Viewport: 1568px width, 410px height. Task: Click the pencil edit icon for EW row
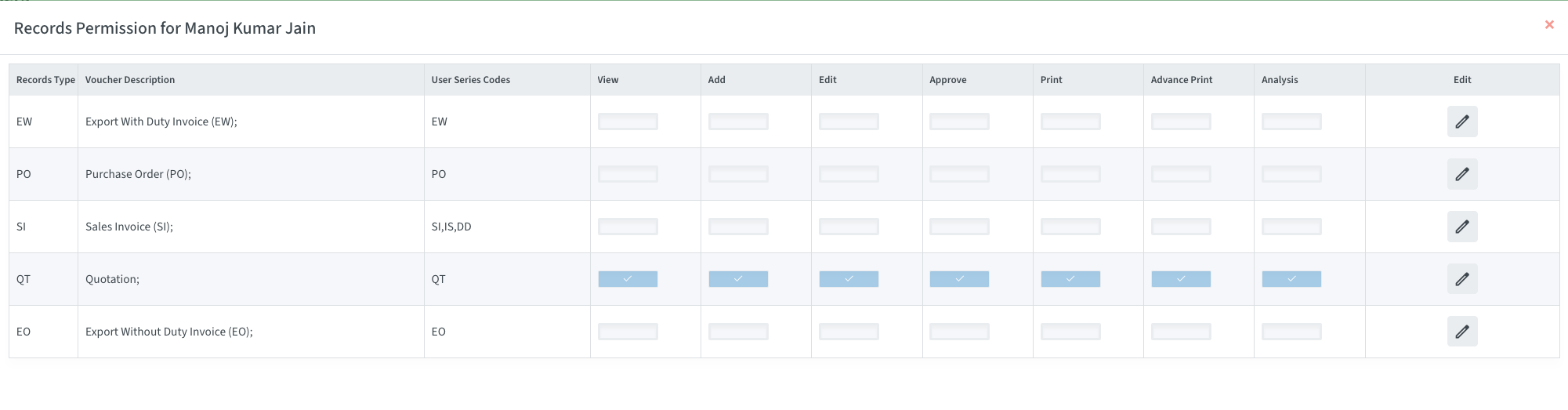(x=1461, y=122)
